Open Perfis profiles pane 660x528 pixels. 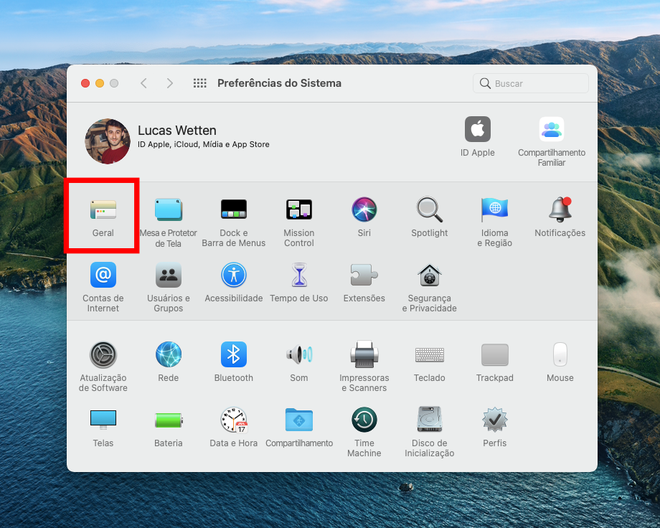pyautogui.click(x=495, y=420)
